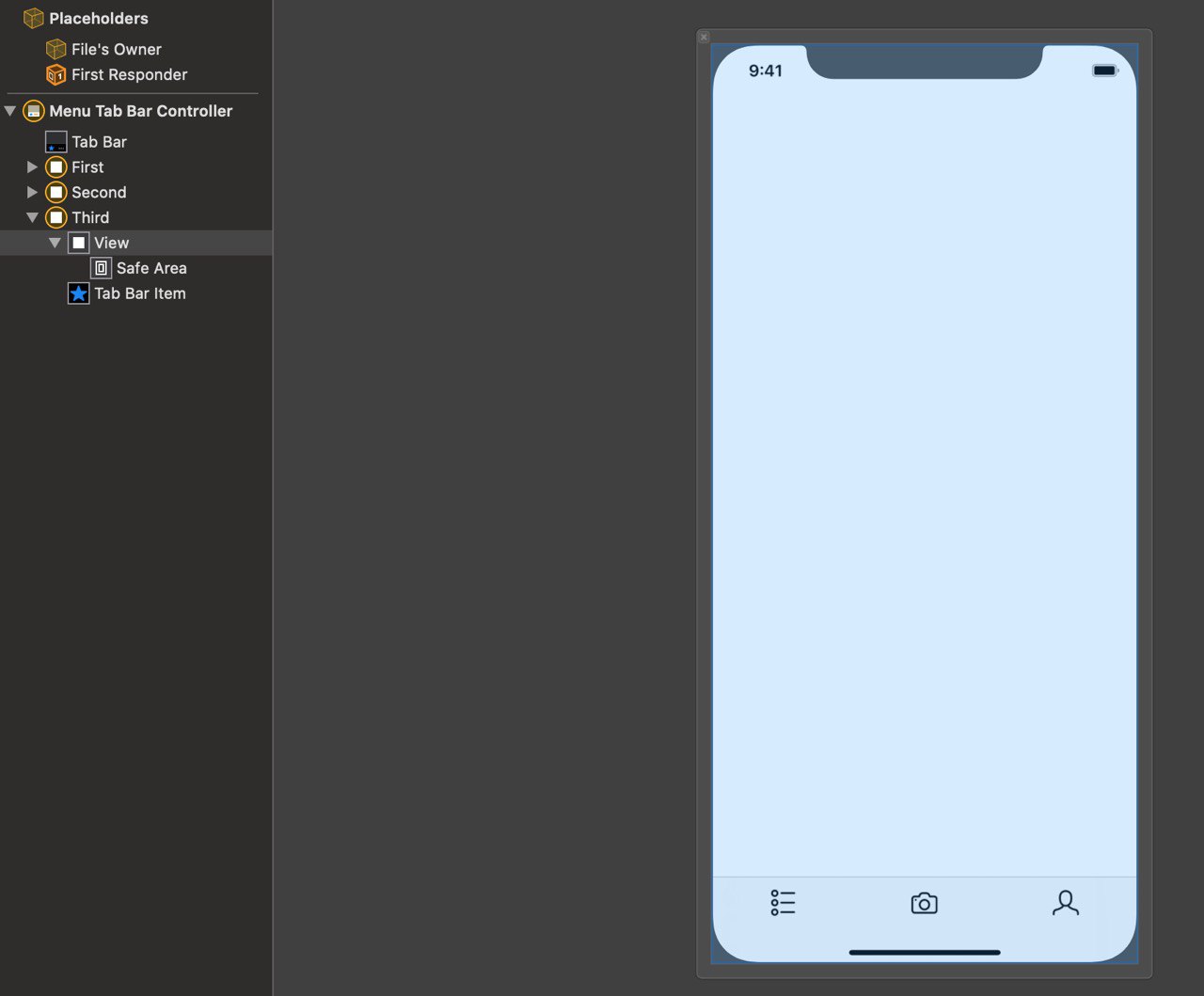Screen dimensions: 1204x996
Task: Select the list tab bar icon in the preview
Action: tap(783, 903)
